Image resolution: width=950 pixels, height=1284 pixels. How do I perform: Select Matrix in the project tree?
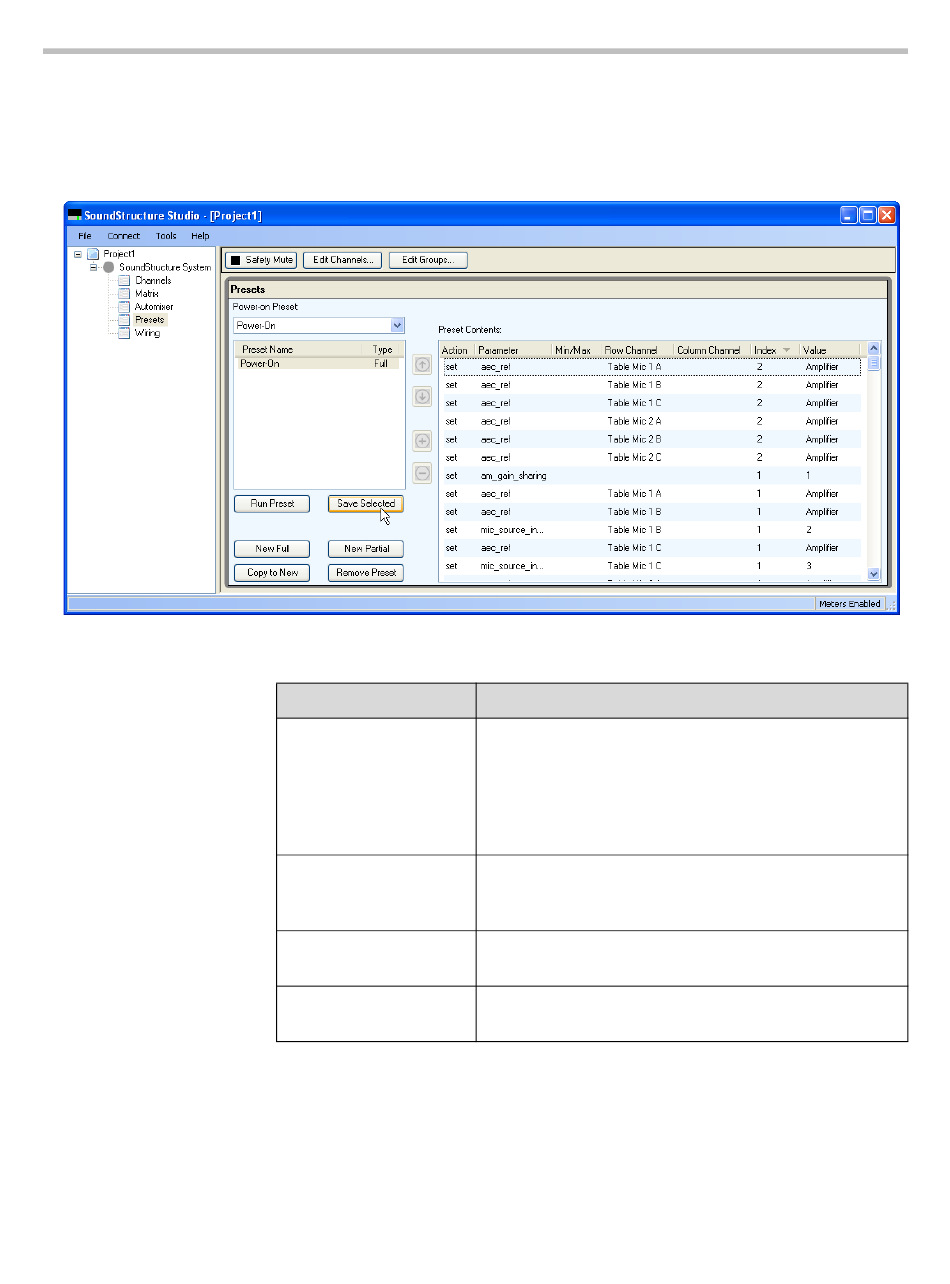pyautogui.click(x=147, y=294)
